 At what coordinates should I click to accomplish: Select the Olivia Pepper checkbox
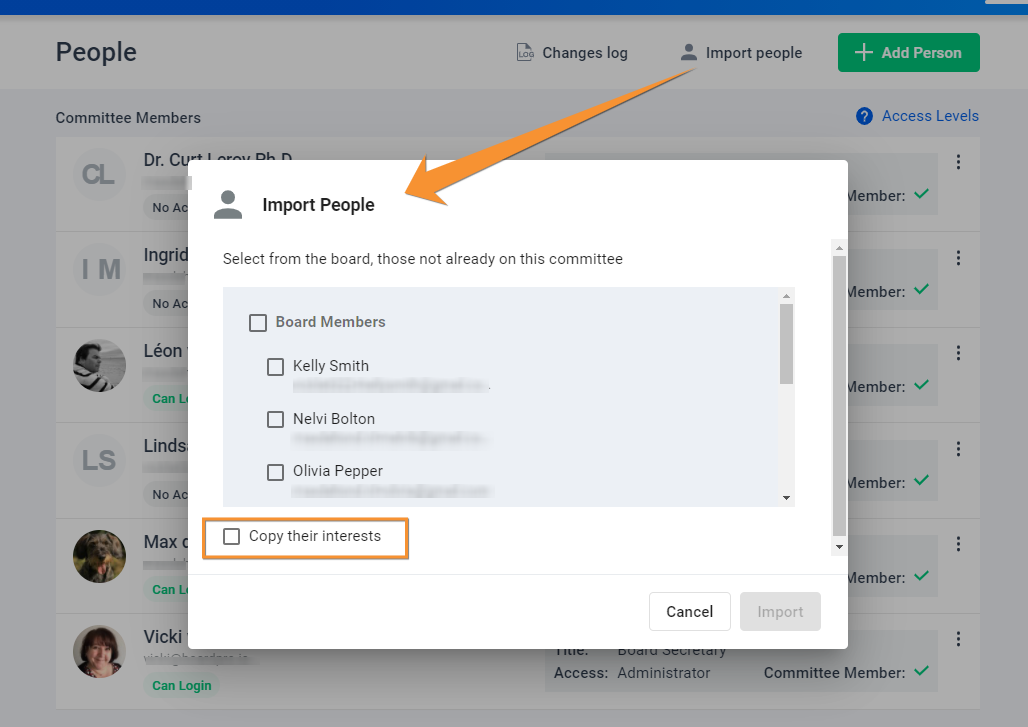pyautogui.click(x=276, y=472)
